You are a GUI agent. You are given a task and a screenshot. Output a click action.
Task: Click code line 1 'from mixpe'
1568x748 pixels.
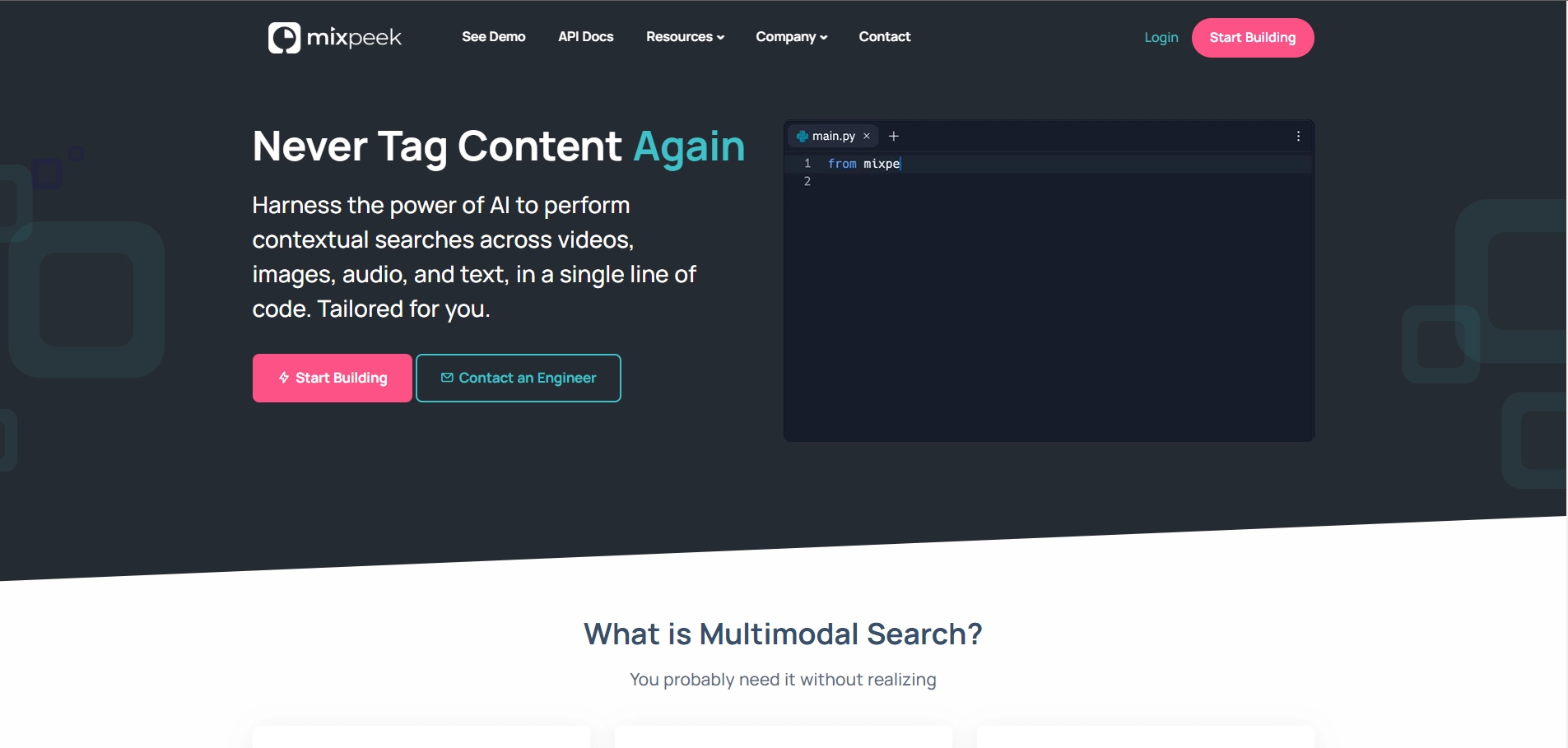pyautogui.click(x=863, y=164)
